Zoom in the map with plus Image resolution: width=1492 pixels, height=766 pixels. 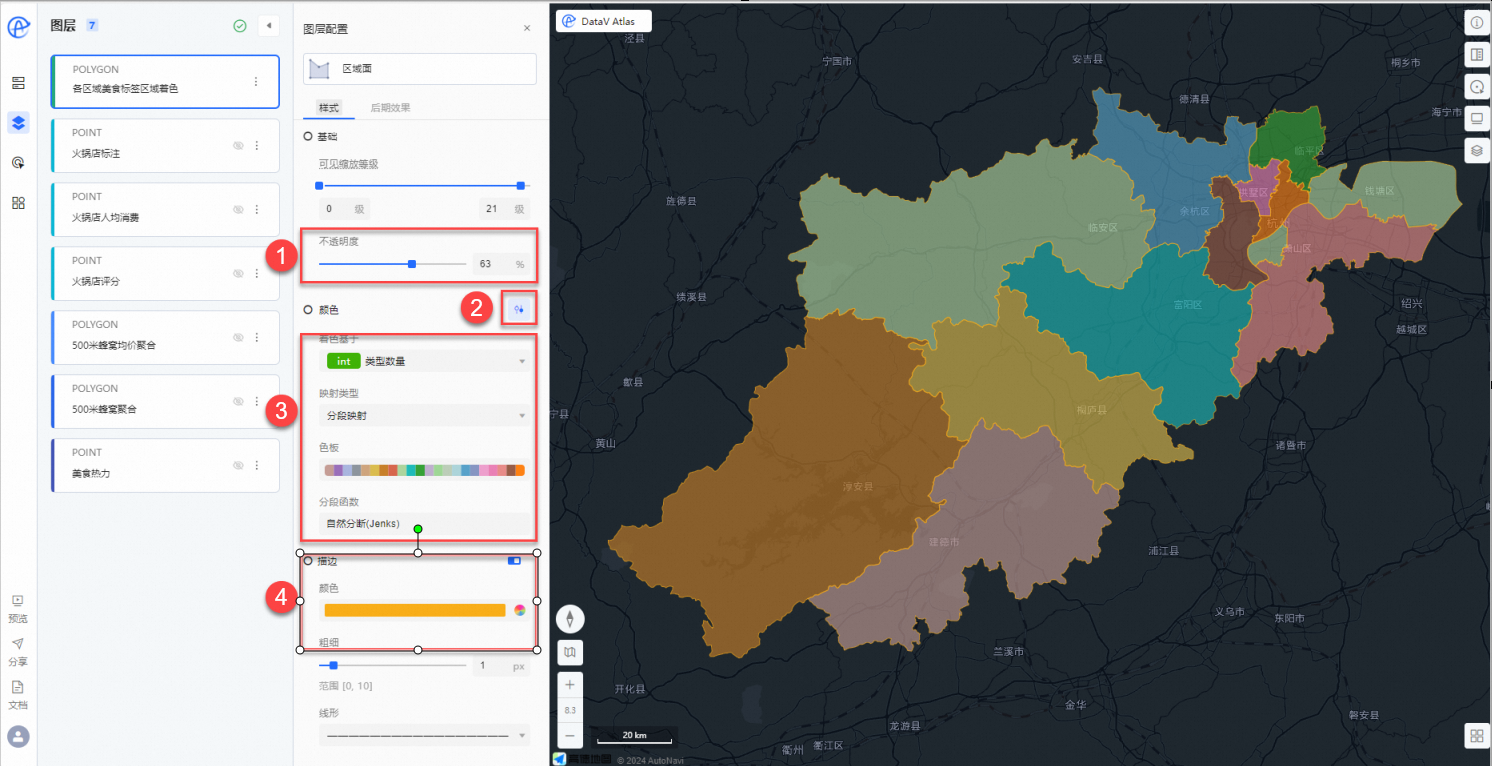[x=570, y=685]
